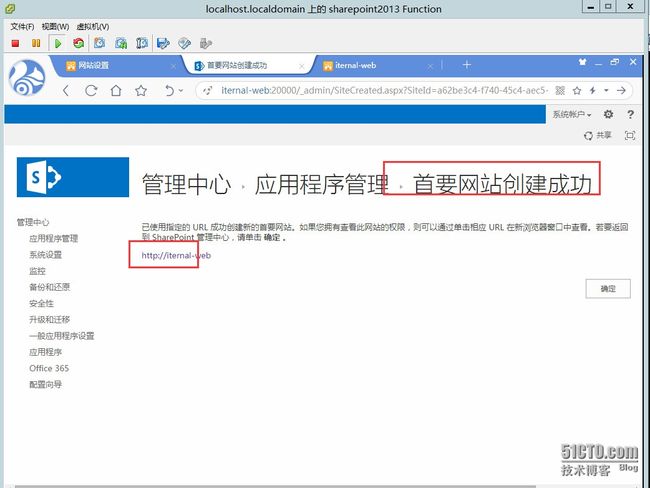Go to browser home page icon
Image resolution: width=650 pixels, height=488 pixels.
116,90
